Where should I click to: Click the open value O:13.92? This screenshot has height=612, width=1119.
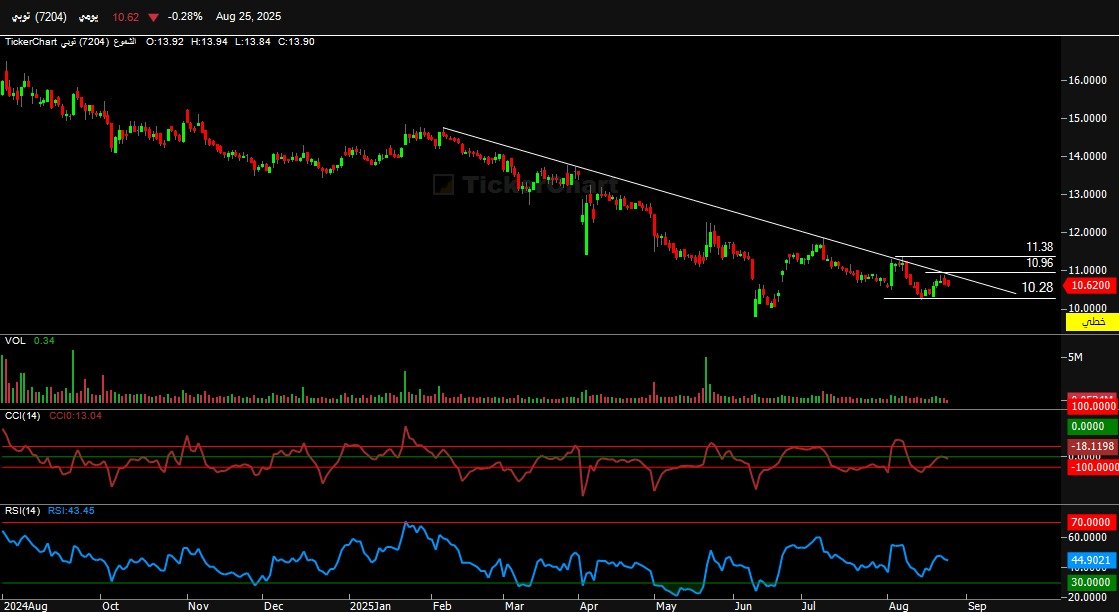[165, 42]
